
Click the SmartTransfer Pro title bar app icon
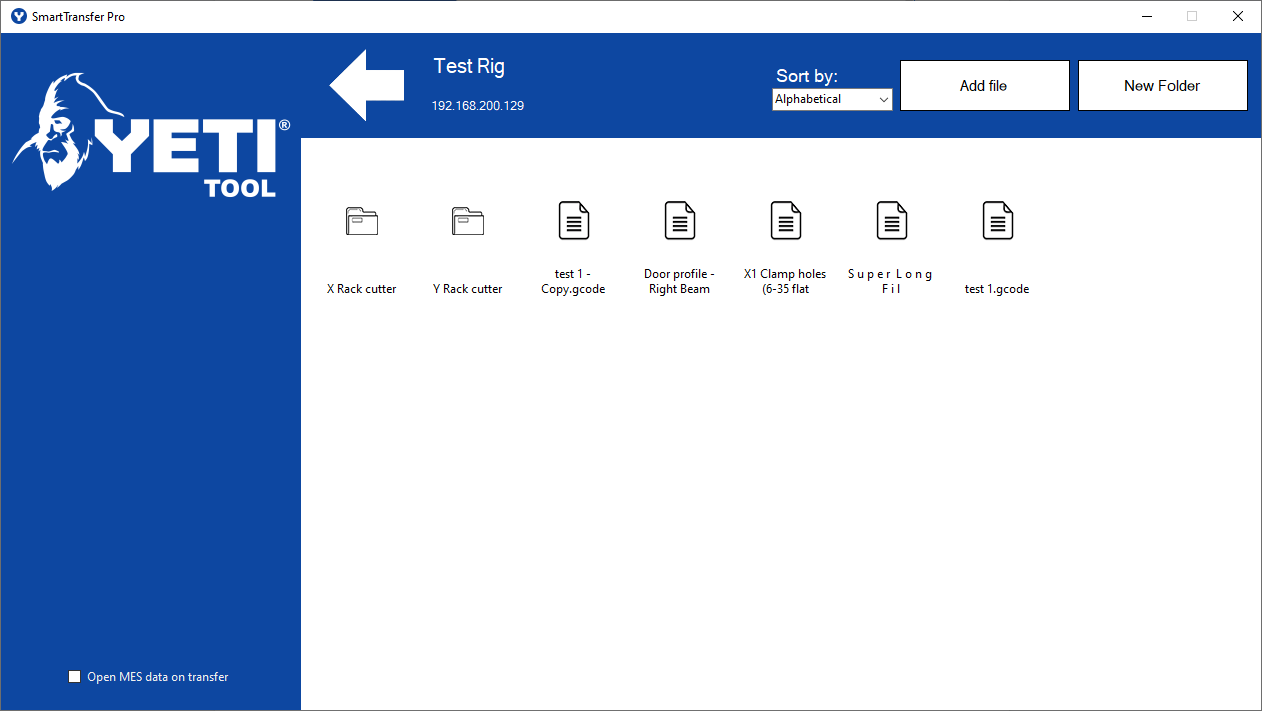pyautogui.click(x=18, y=16)
